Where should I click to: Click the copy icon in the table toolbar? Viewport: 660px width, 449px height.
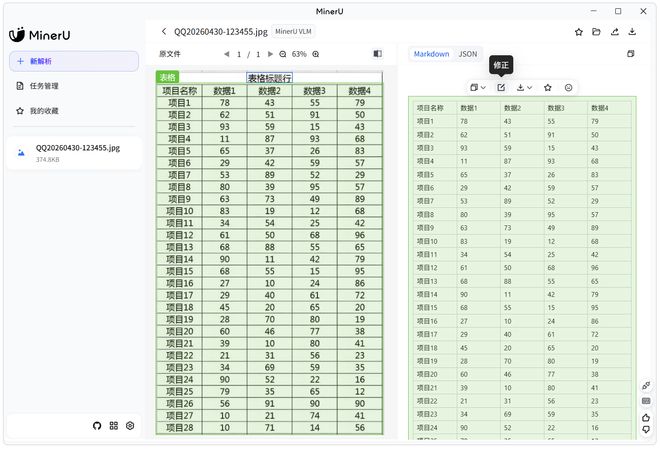pos(474,88)
